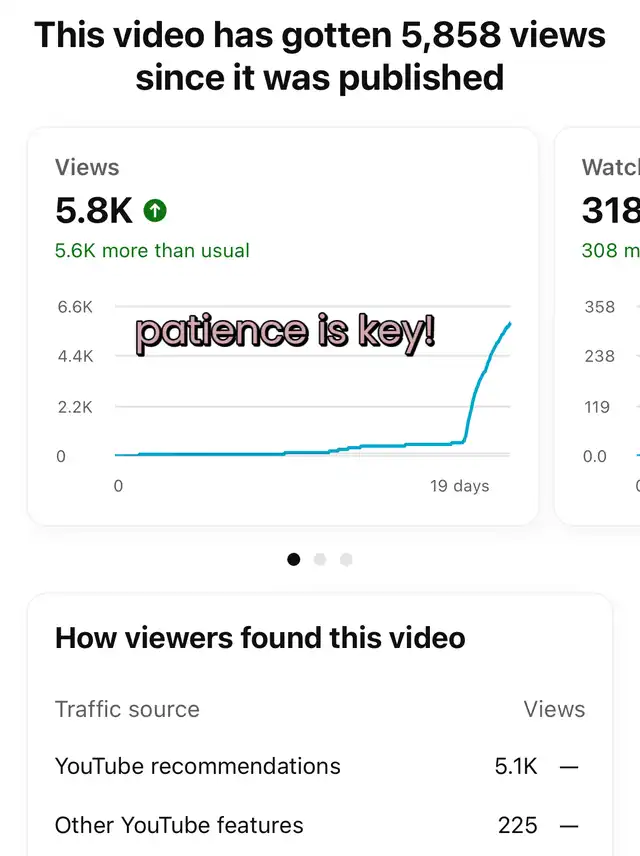Select the first carousel page dot
This screenshot has height=856, width=640.
[294, 560]
